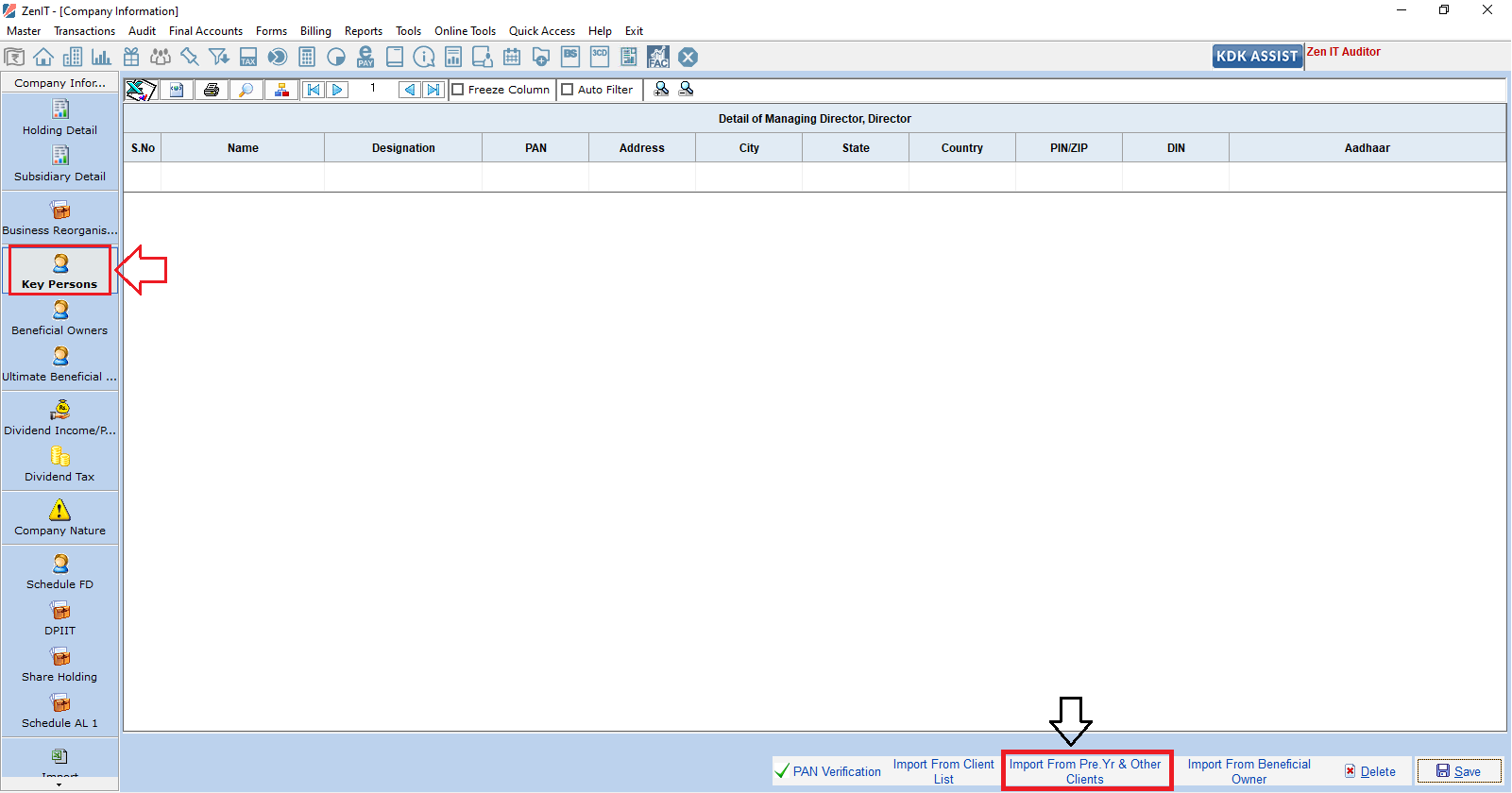Click the BS balance sheet icon
This screenshot has width=1512, height=793.
click(570, 57)
